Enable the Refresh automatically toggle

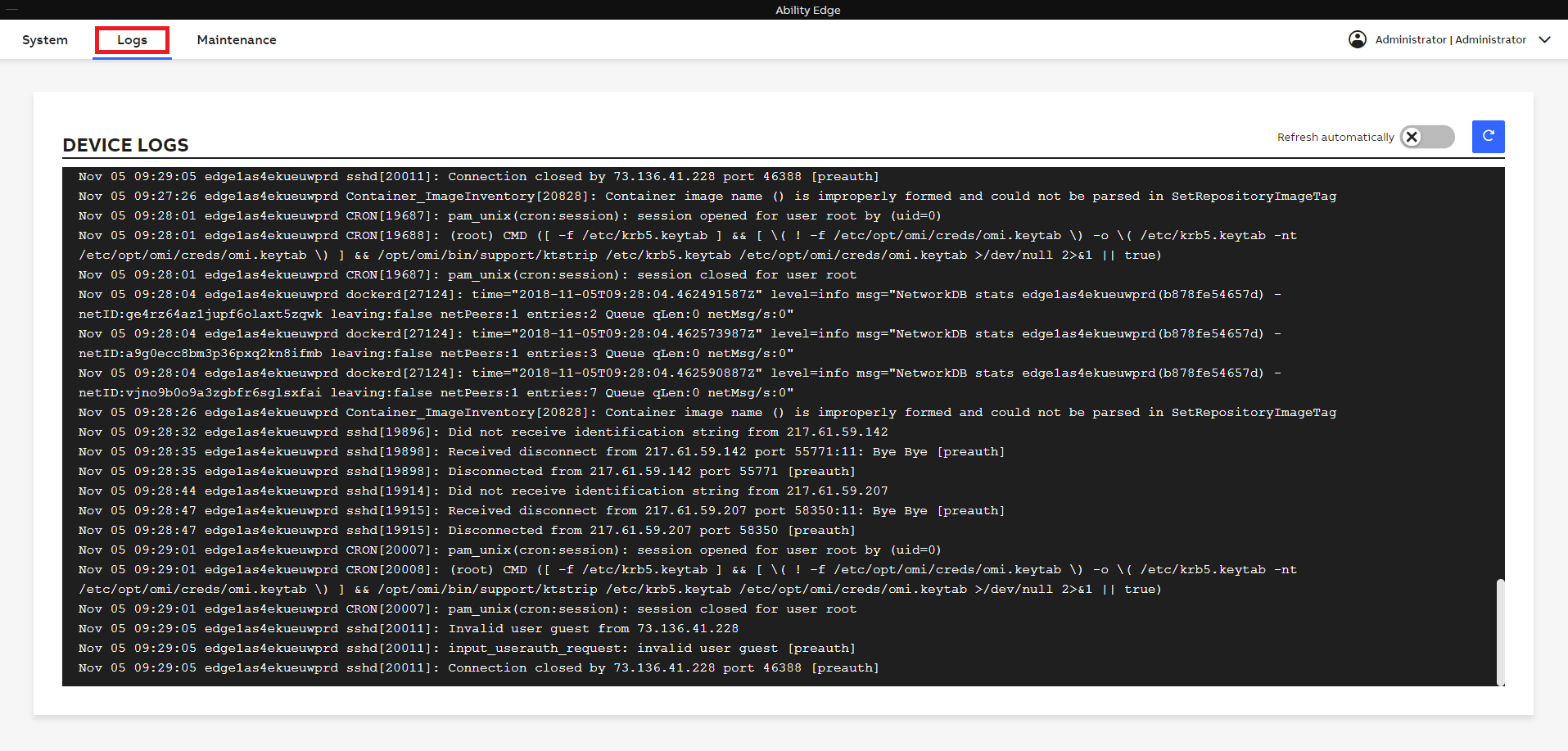click(x=1427, y=137)
